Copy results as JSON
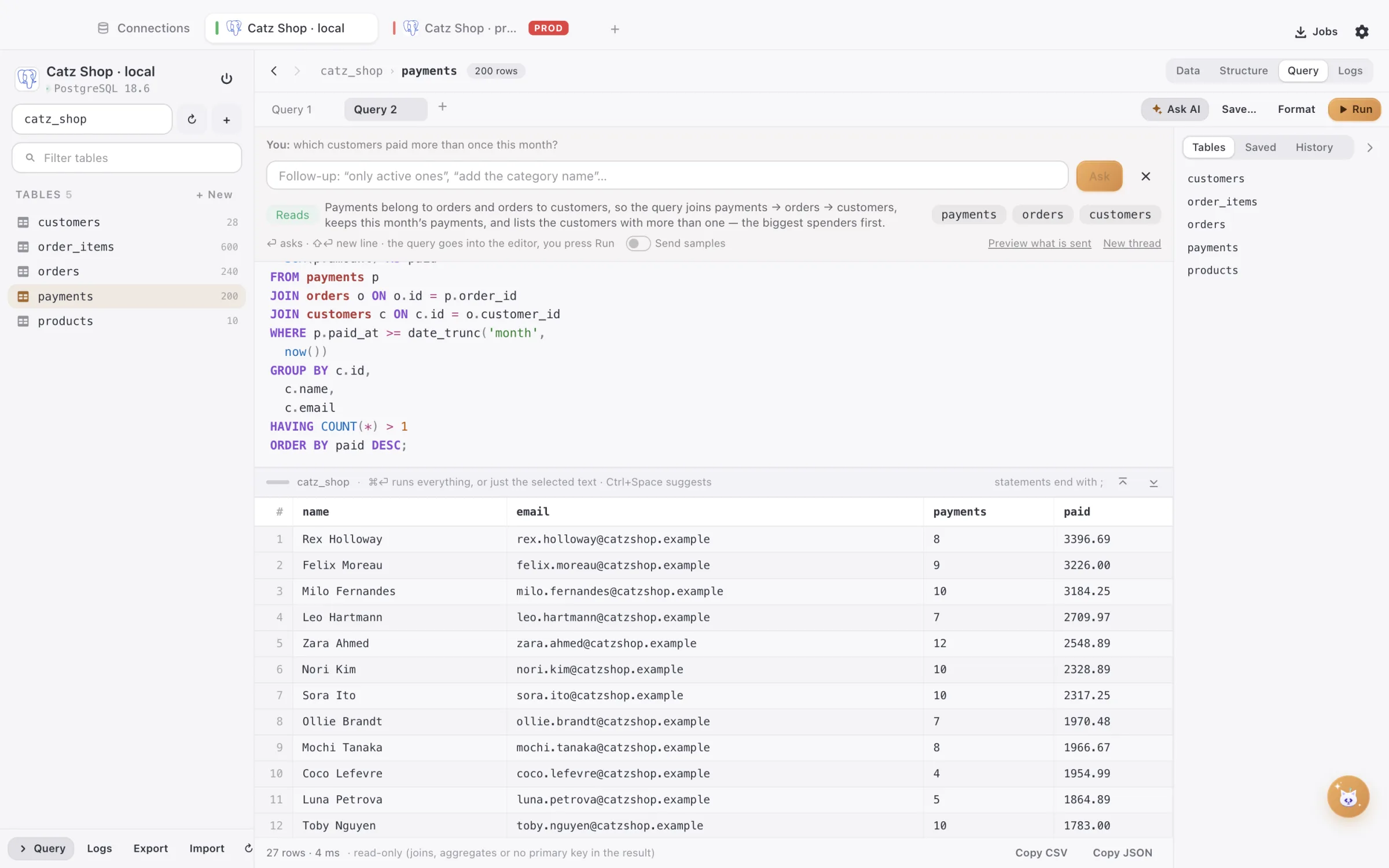The width and height of the screenshot is (1389, 868). [x=1122, y=853]
